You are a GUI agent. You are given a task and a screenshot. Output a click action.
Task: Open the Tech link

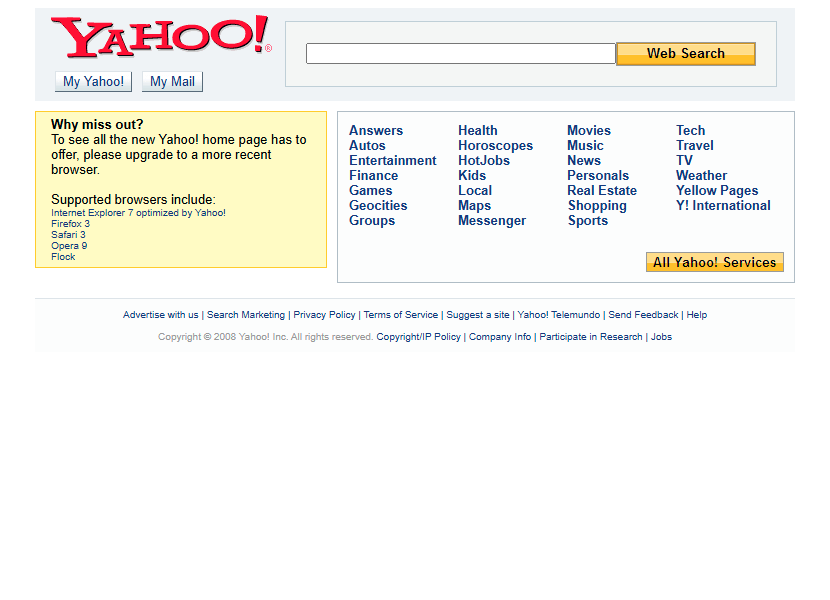point(690,130)
